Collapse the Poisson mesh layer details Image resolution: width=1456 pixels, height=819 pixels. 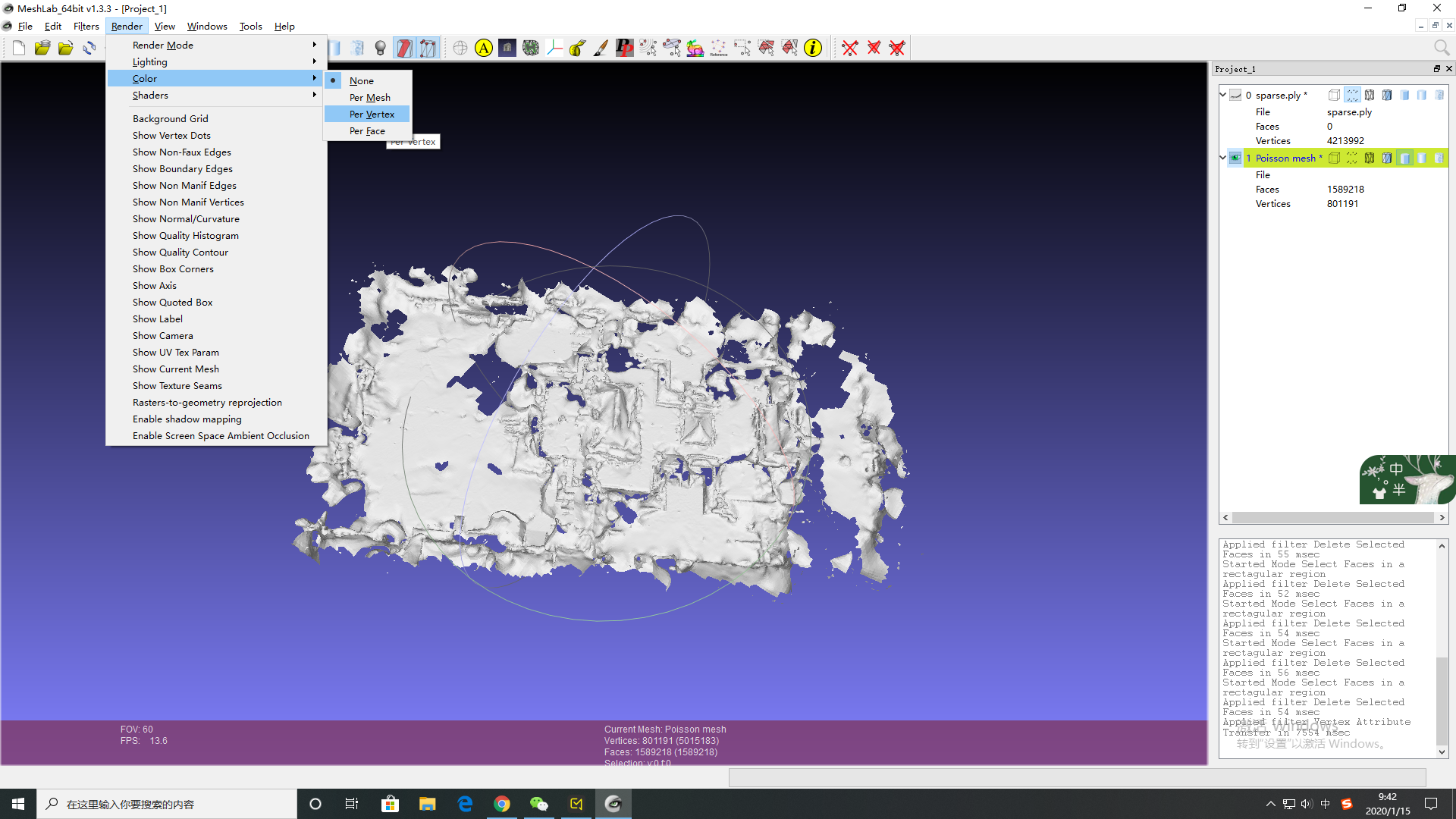click(x=1222, y=158)
